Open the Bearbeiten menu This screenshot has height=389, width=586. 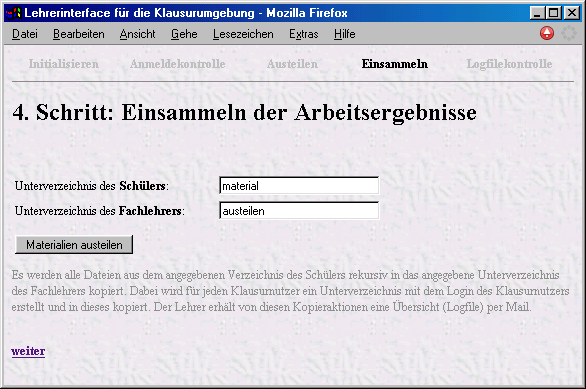[78, 34]
